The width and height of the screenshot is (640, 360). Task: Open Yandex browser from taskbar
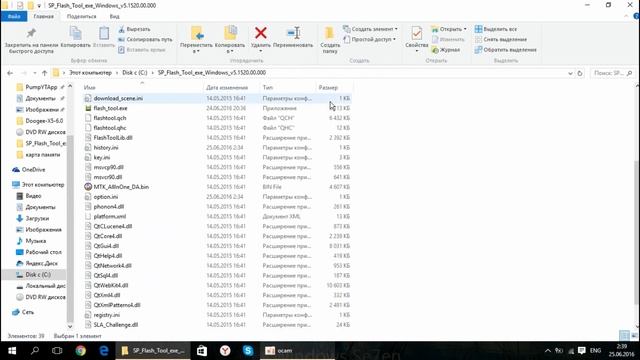225,351
